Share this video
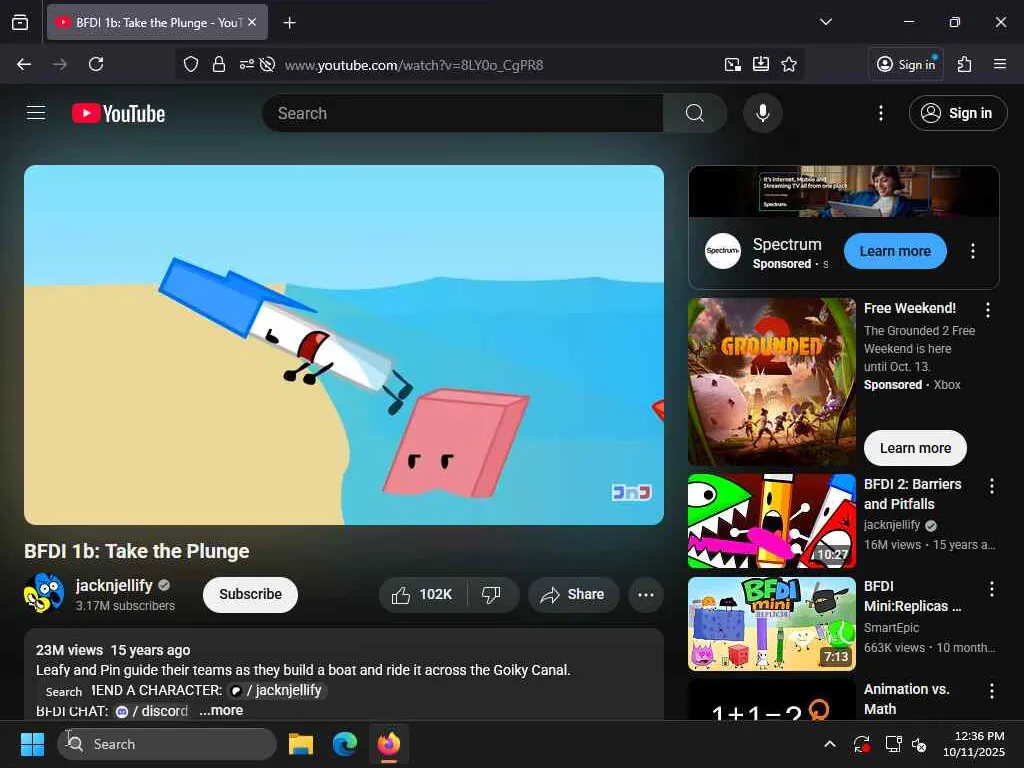Viewport: 1024px width, 768px height. [x=573, y=594]
